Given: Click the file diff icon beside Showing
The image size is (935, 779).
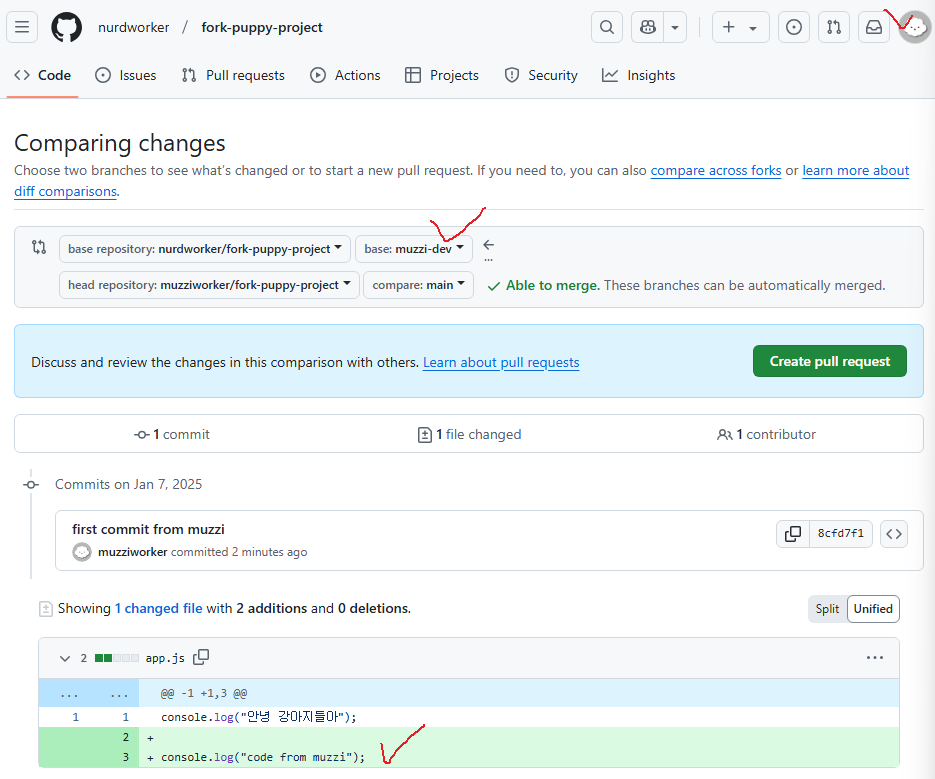Looking at the screenshot, I should click(46, 609).
